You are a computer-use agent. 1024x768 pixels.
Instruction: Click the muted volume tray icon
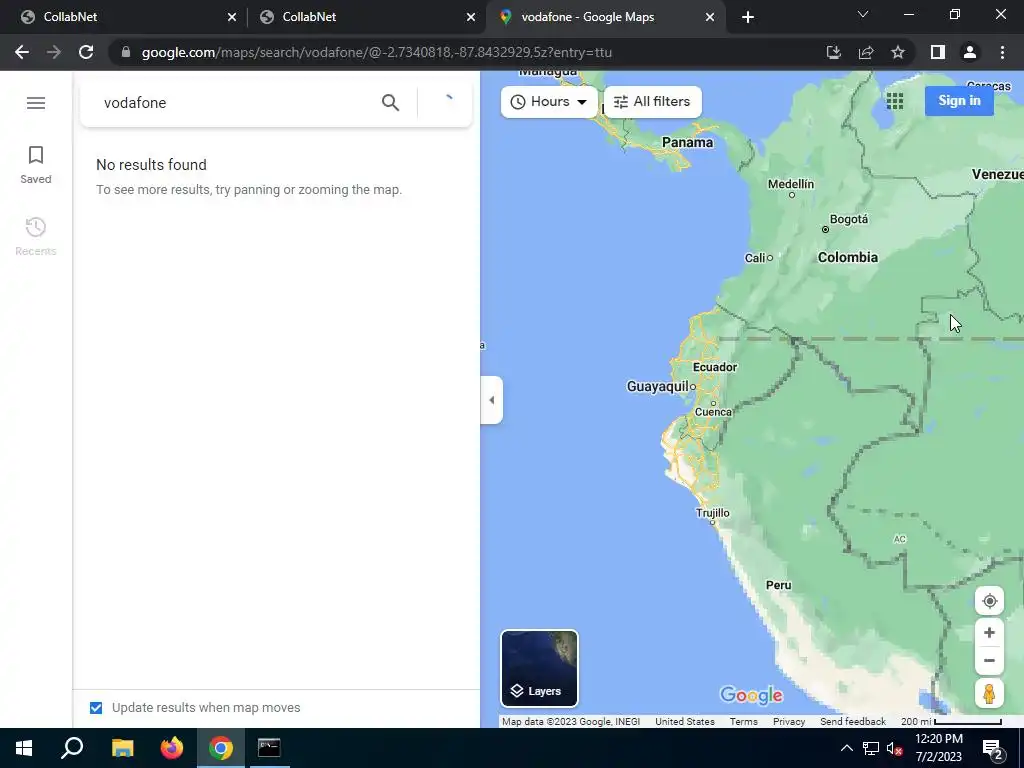(894, 748)
